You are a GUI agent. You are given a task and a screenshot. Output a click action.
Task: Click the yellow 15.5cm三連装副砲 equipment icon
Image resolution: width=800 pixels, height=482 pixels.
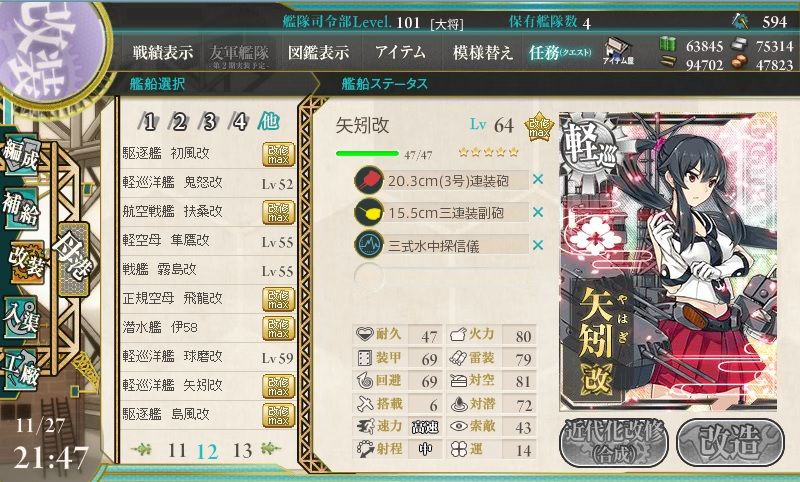point(368,212)
